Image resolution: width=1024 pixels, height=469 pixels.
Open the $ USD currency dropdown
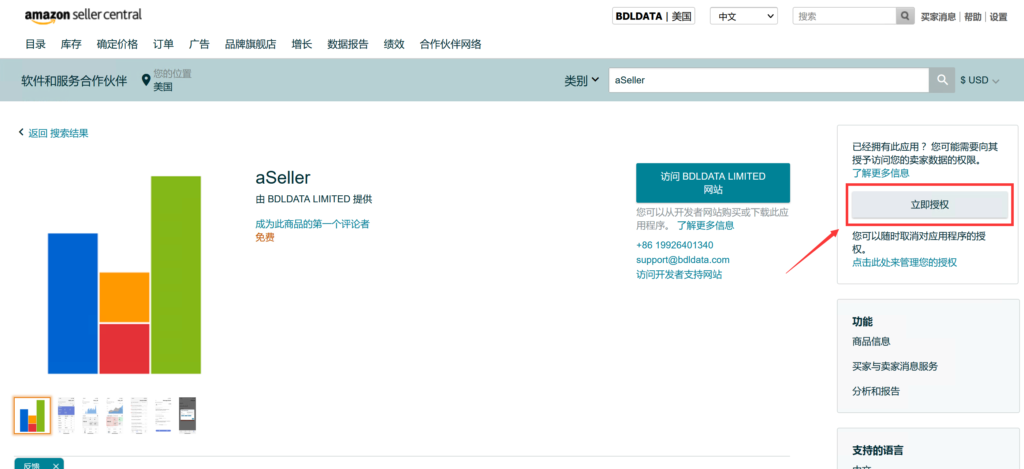(x=980, y=80)
